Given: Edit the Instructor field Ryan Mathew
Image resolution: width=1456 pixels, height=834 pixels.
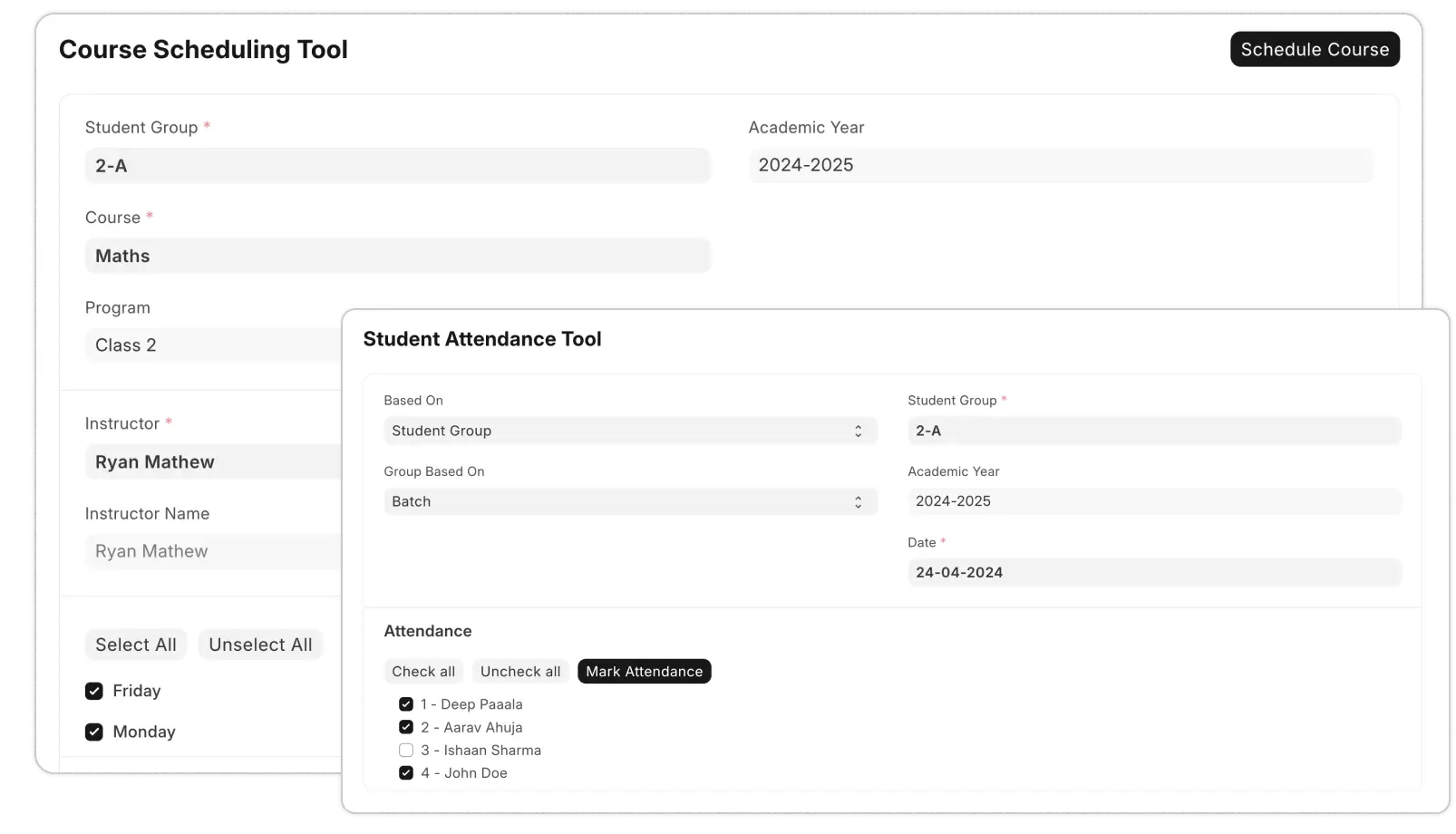Looking at the screenshot, I should pyautogui.click(x=213, y=462).
